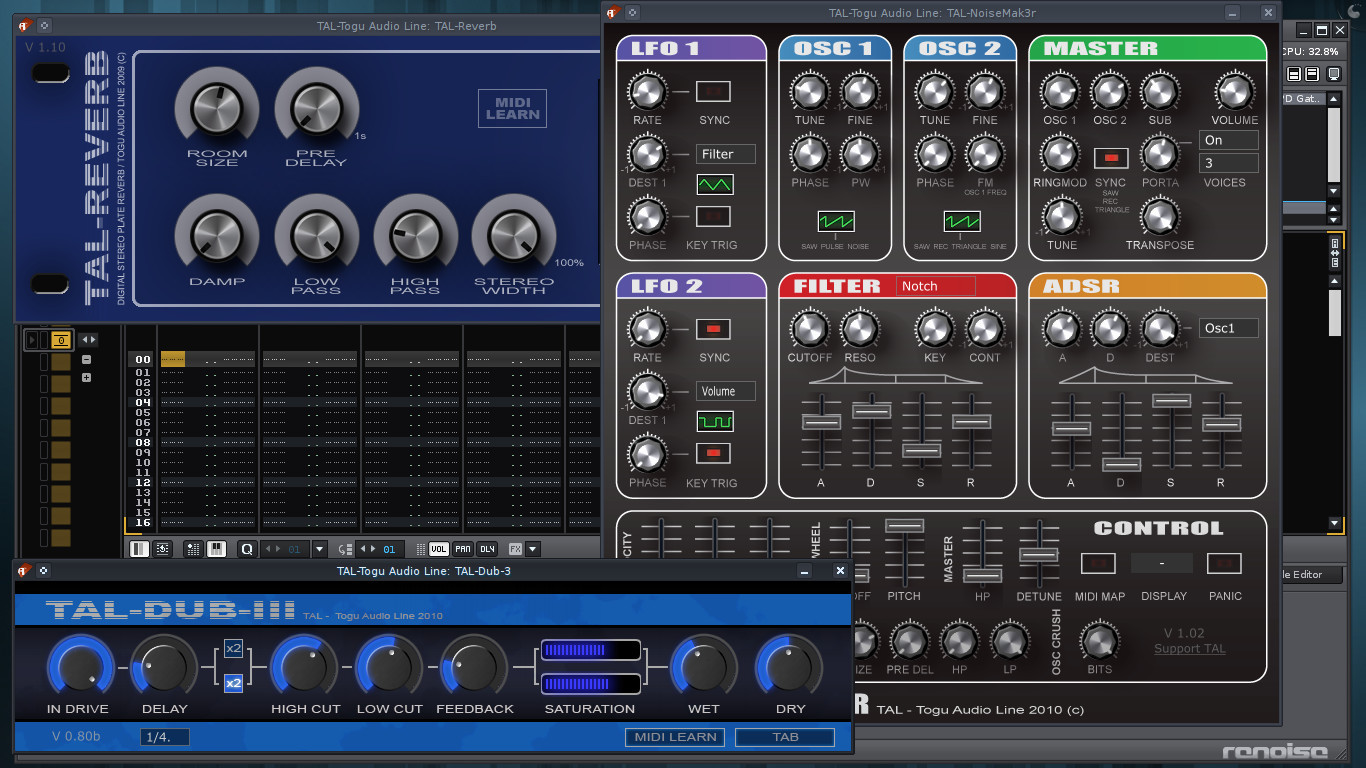Image resolution: width=1366 pixels, height=768 pixels.
Task: Click the pattern follow icon in Renoise toolbar
Action: click(140, 549)
